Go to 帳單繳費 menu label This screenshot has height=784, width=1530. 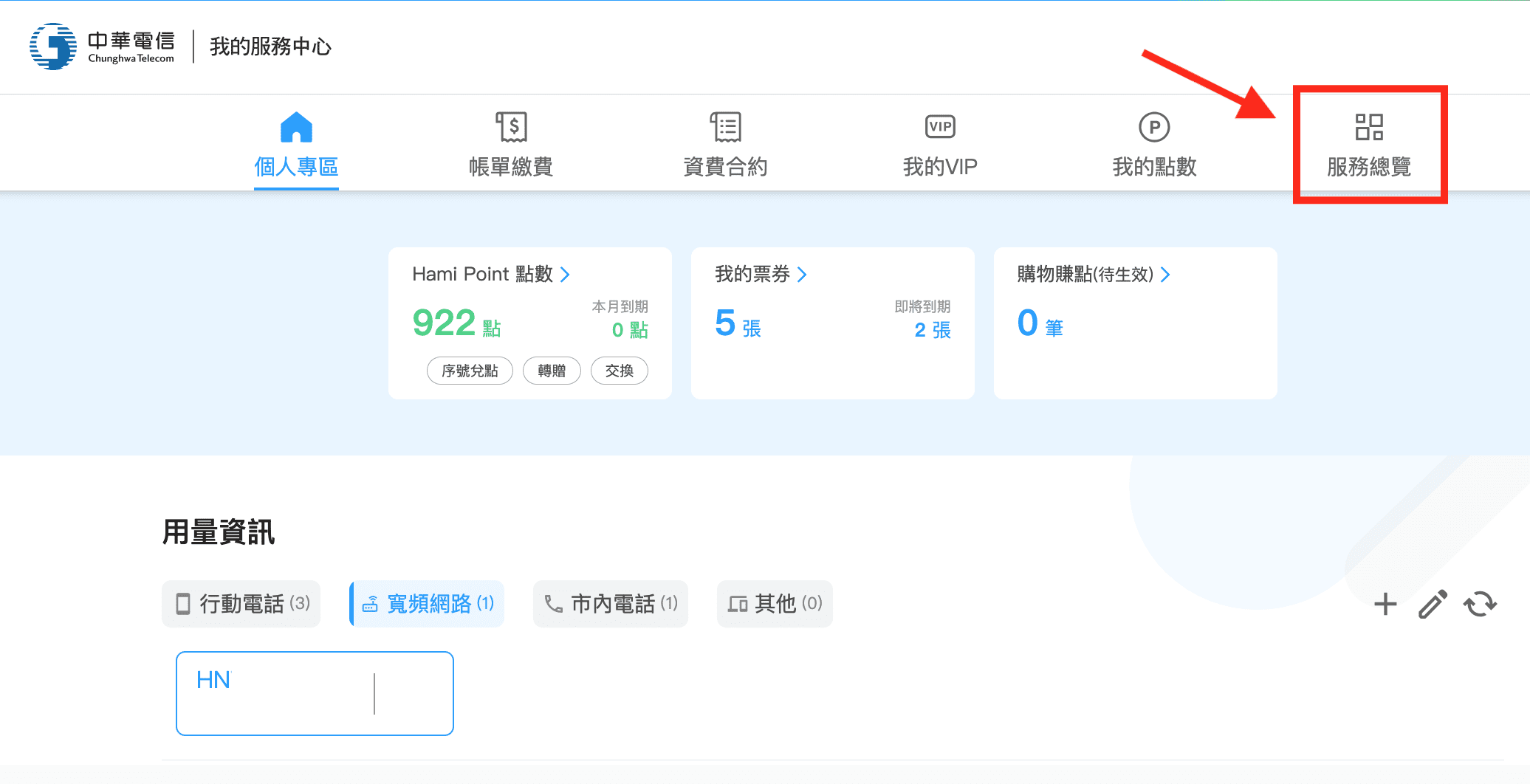pos(511,167)
